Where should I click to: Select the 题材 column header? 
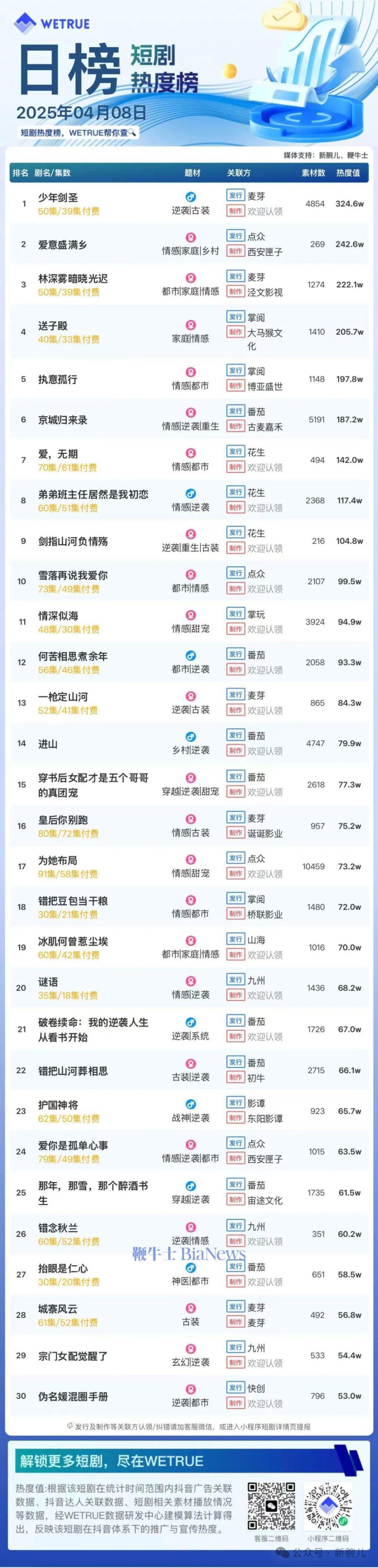pyautogui.click(x=192, y=173)
